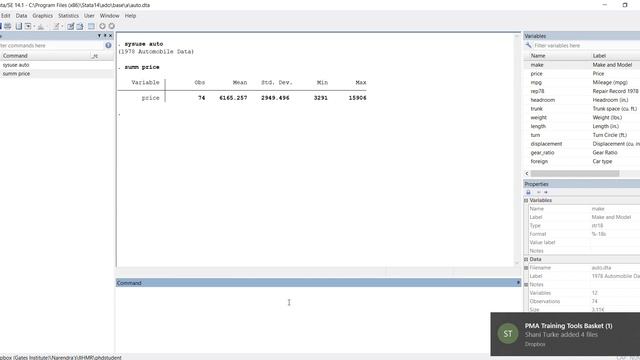Open the Statistics menu
This screenshot has height=360, width=640.
tap(68, 16)
